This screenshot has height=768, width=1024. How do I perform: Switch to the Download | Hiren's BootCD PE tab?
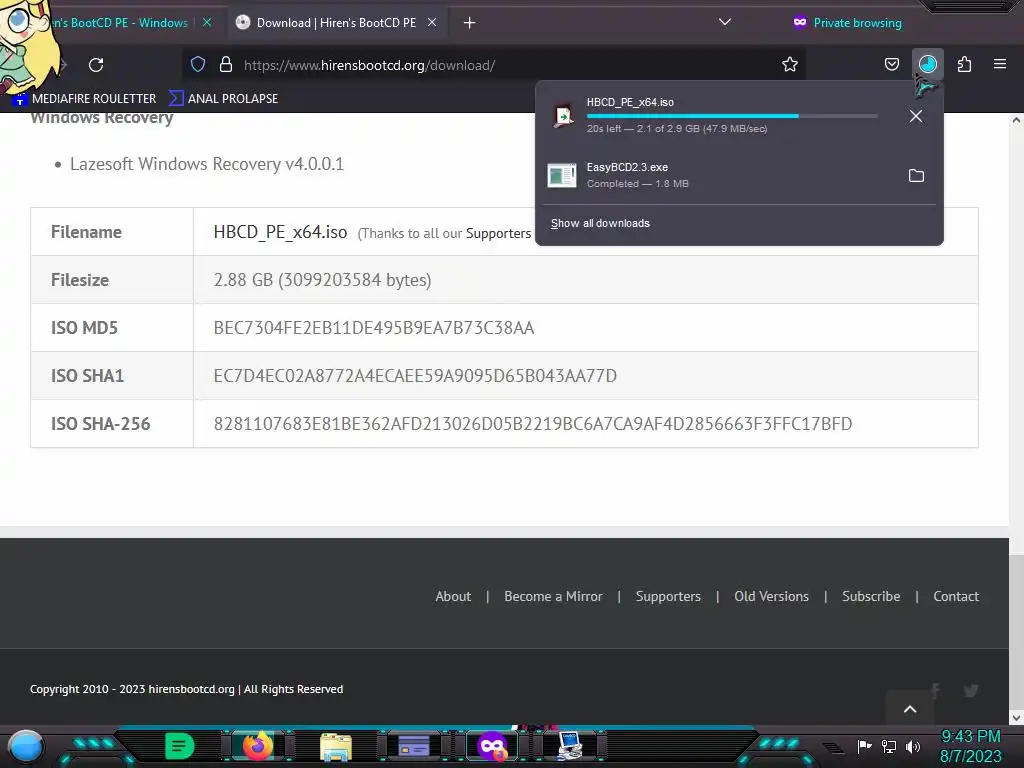336,23
